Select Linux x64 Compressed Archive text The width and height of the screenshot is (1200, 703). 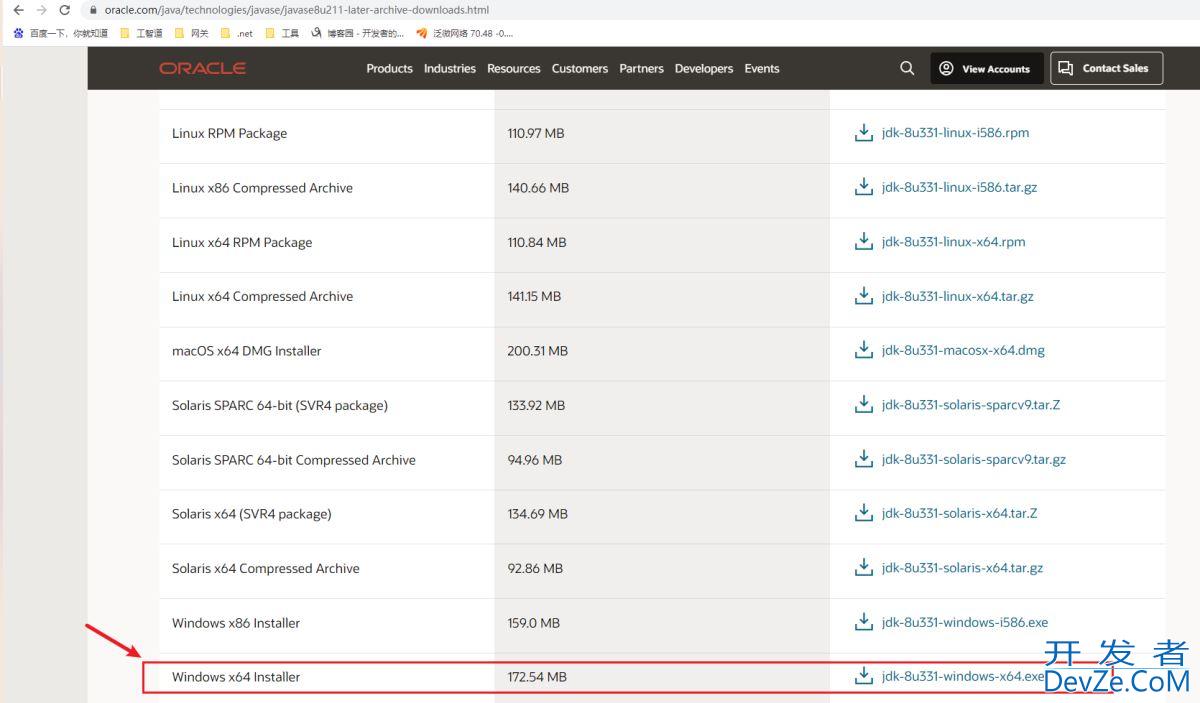click(x=262, y=296)
